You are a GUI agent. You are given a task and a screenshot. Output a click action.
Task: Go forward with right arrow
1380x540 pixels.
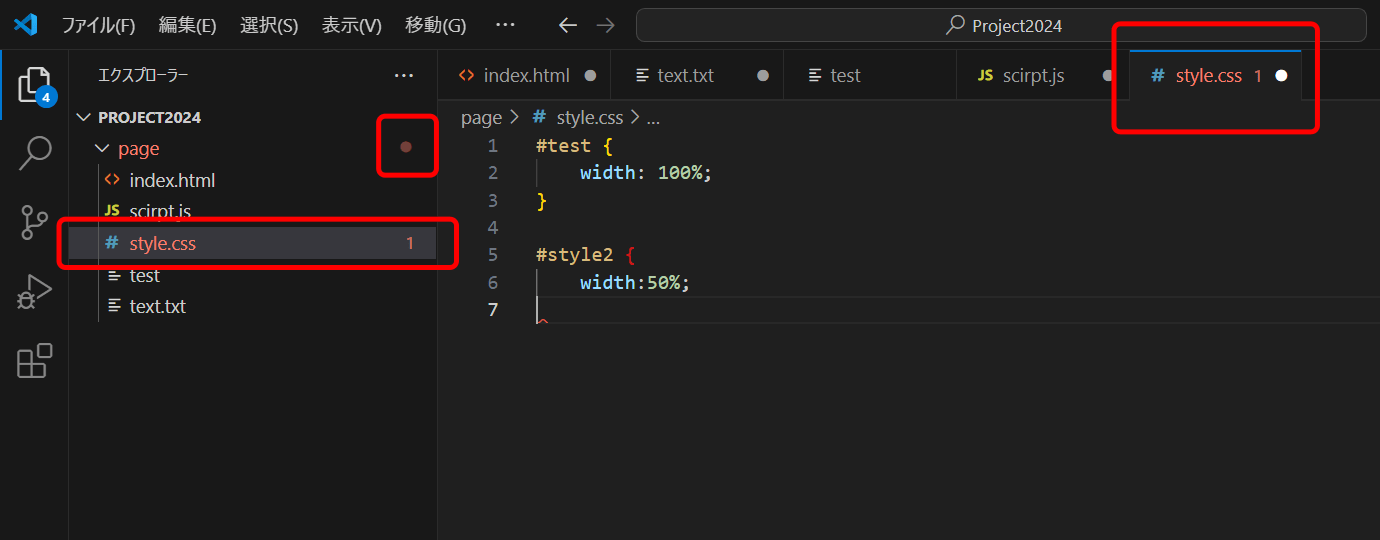point(605,25)
